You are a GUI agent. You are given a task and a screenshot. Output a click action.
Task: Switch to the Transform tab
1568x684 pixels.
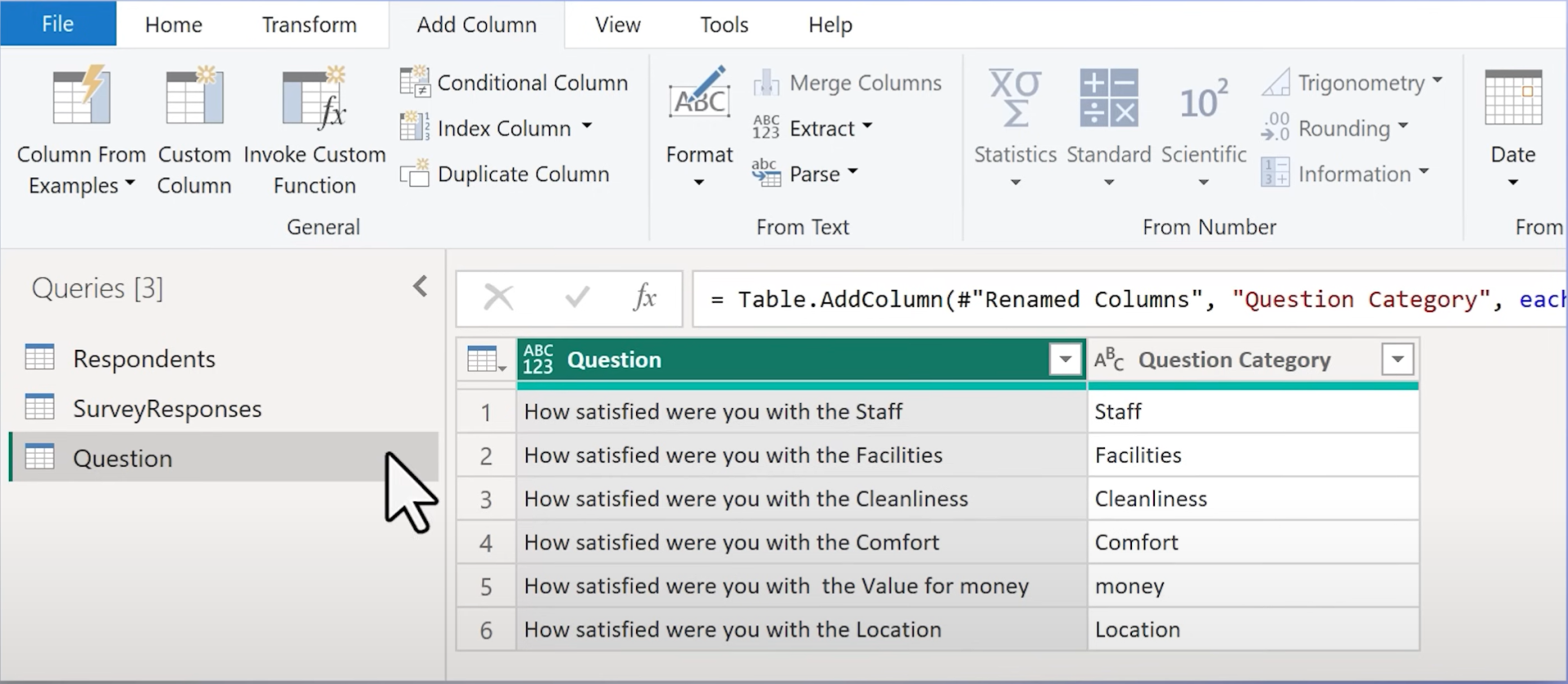(x=310, y=24)
